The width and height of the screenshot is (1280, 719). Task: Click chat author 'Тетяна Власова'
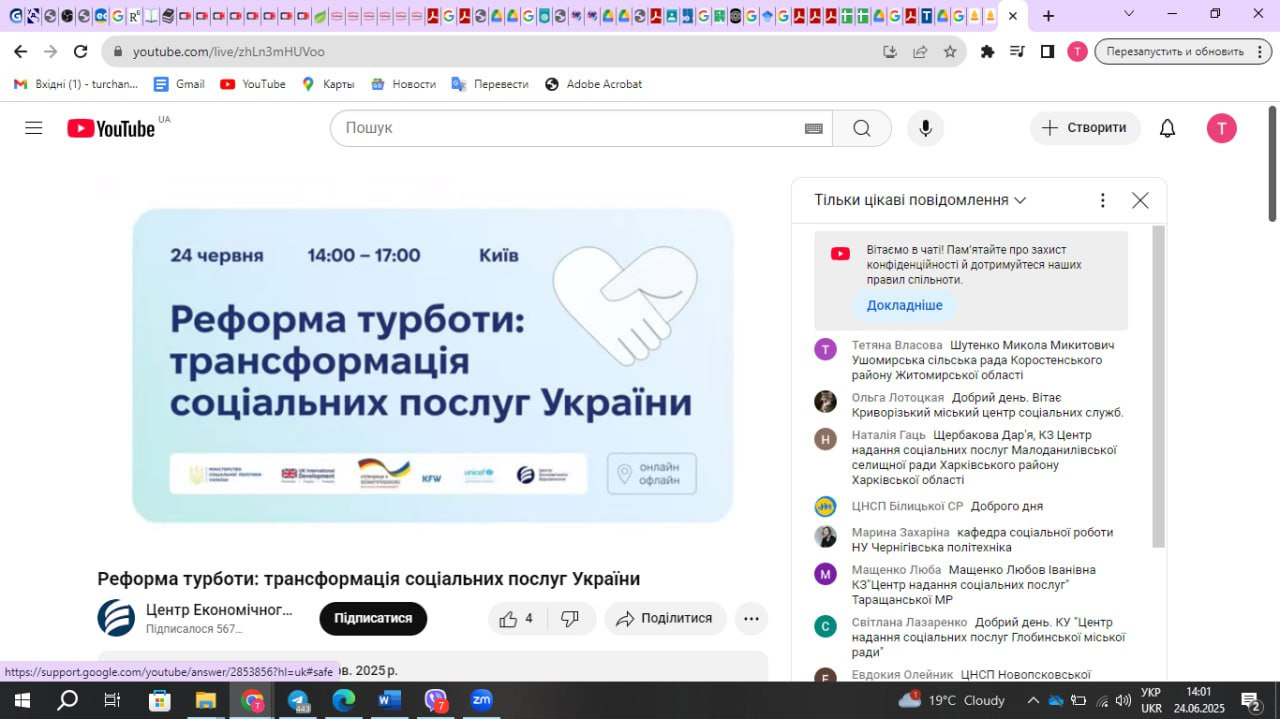point(897,345)
